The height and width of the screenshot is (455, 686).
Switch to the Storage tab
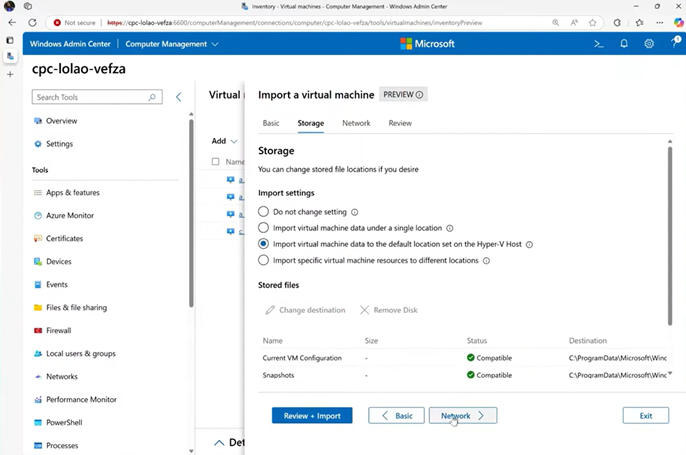pos(311,123)
